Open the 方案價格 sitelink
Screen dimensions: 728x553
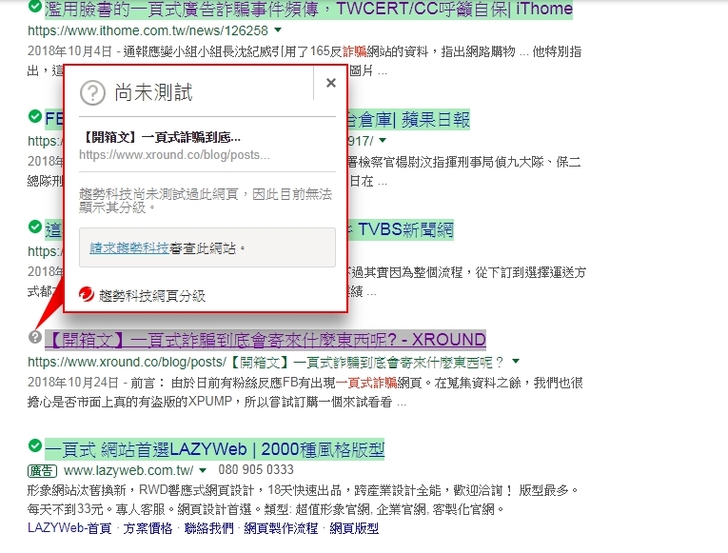pos(148,528)
